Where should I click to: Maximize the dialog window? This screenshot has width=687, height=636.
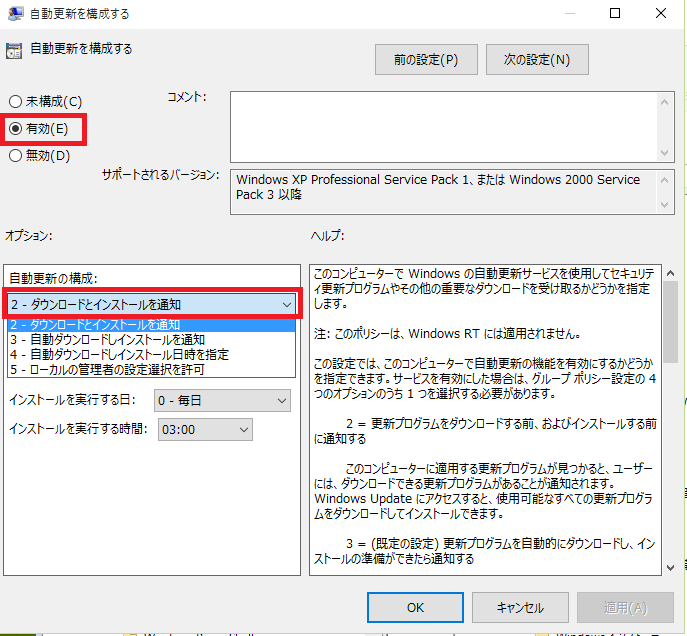(x=615, y=14)
